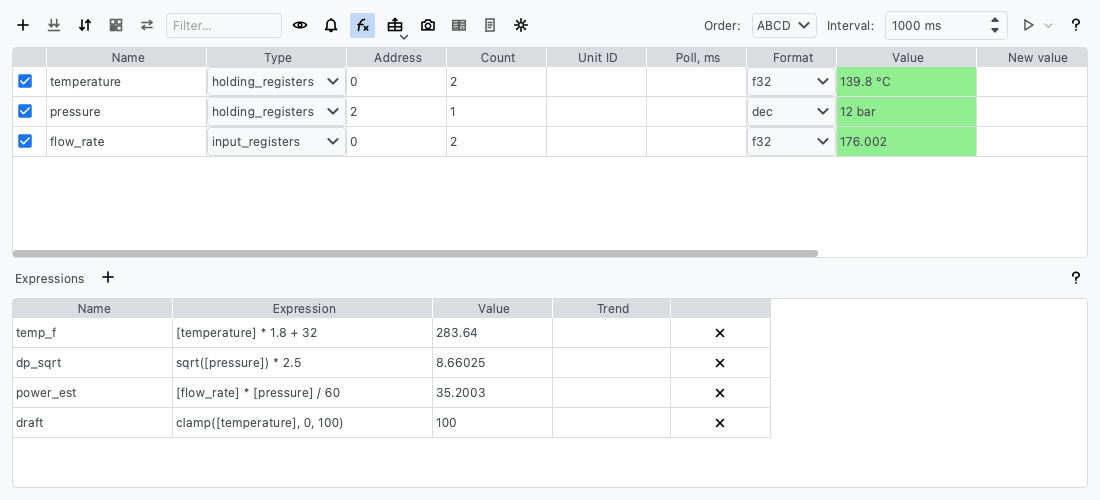The width and height of the screenshot is (1100, 500).
Task: Click the Name column header in registers table
Action: [x=127, y=58]
